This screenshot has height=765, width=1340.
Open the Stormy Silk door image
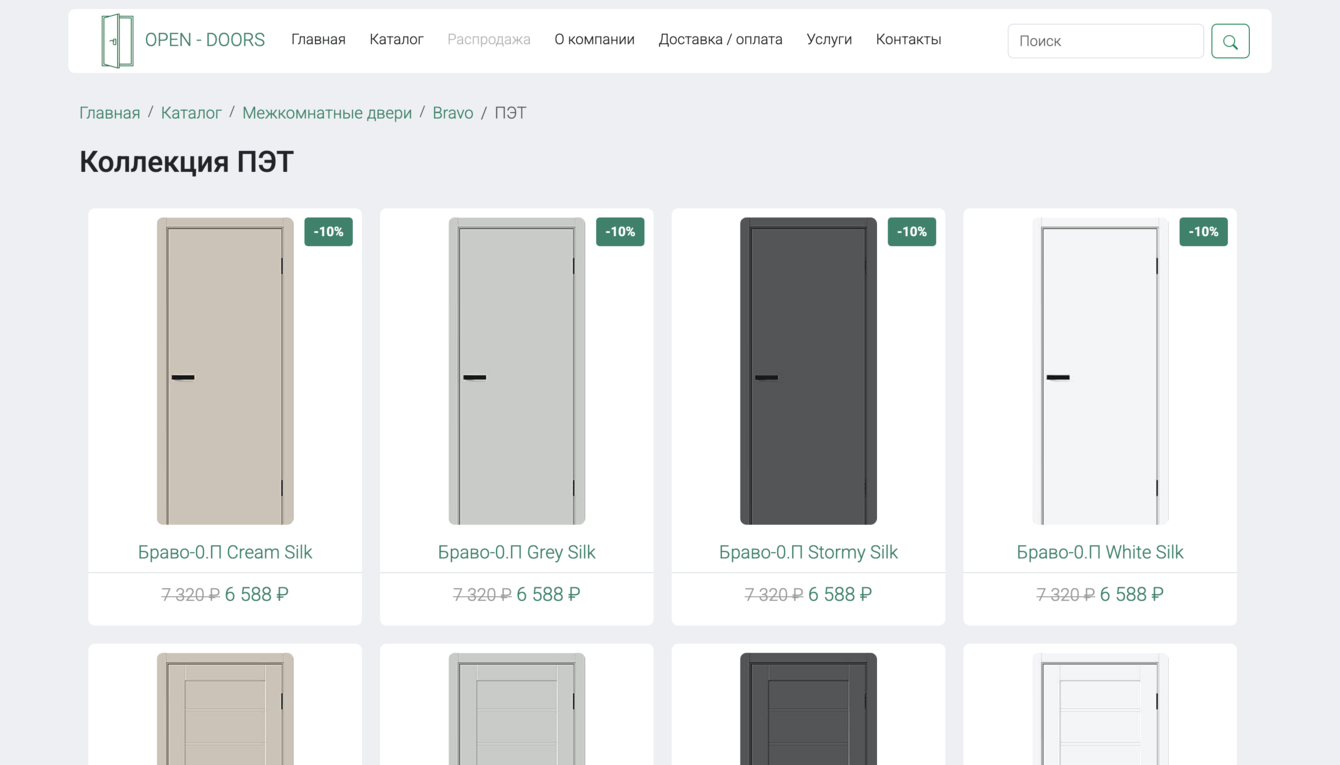808,371
